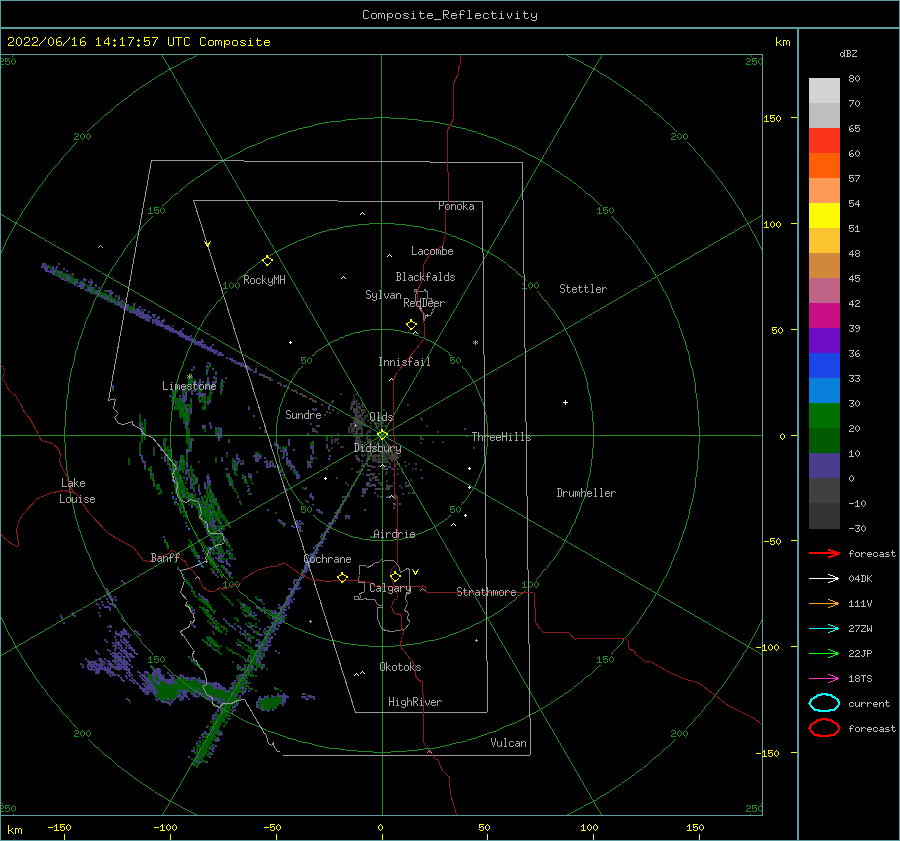Screen dimensions: 900x841
Task: Click the yellow diamond radar-center marker at Olds
Action: pyautogui.click(x=382, y=435)
